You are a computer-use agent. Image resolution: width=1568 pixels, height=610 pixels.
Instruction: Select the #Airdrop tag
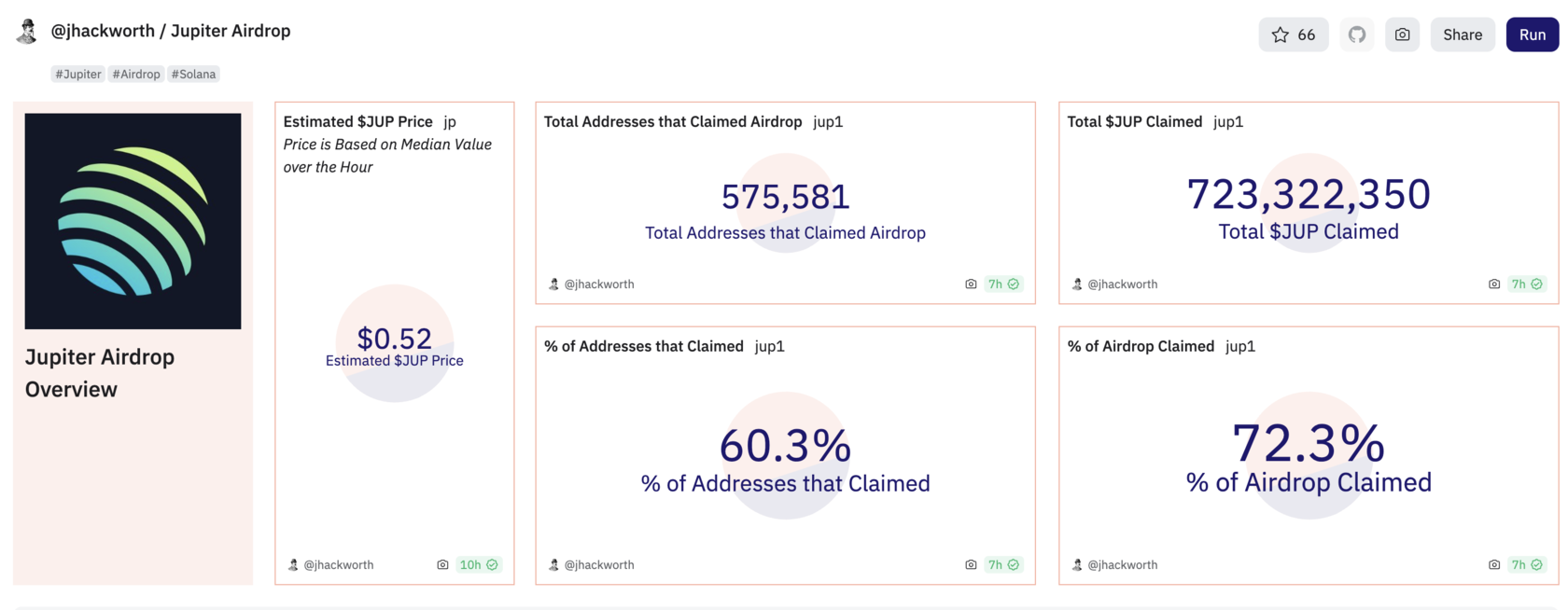pos(136,74)
